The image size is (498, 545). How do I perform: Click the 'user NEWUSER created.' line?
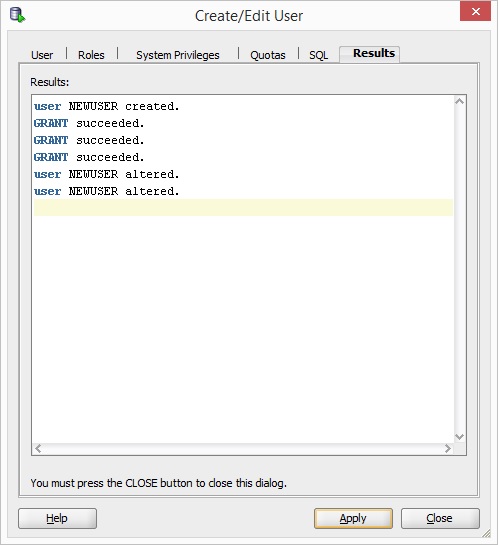(107, 106)
